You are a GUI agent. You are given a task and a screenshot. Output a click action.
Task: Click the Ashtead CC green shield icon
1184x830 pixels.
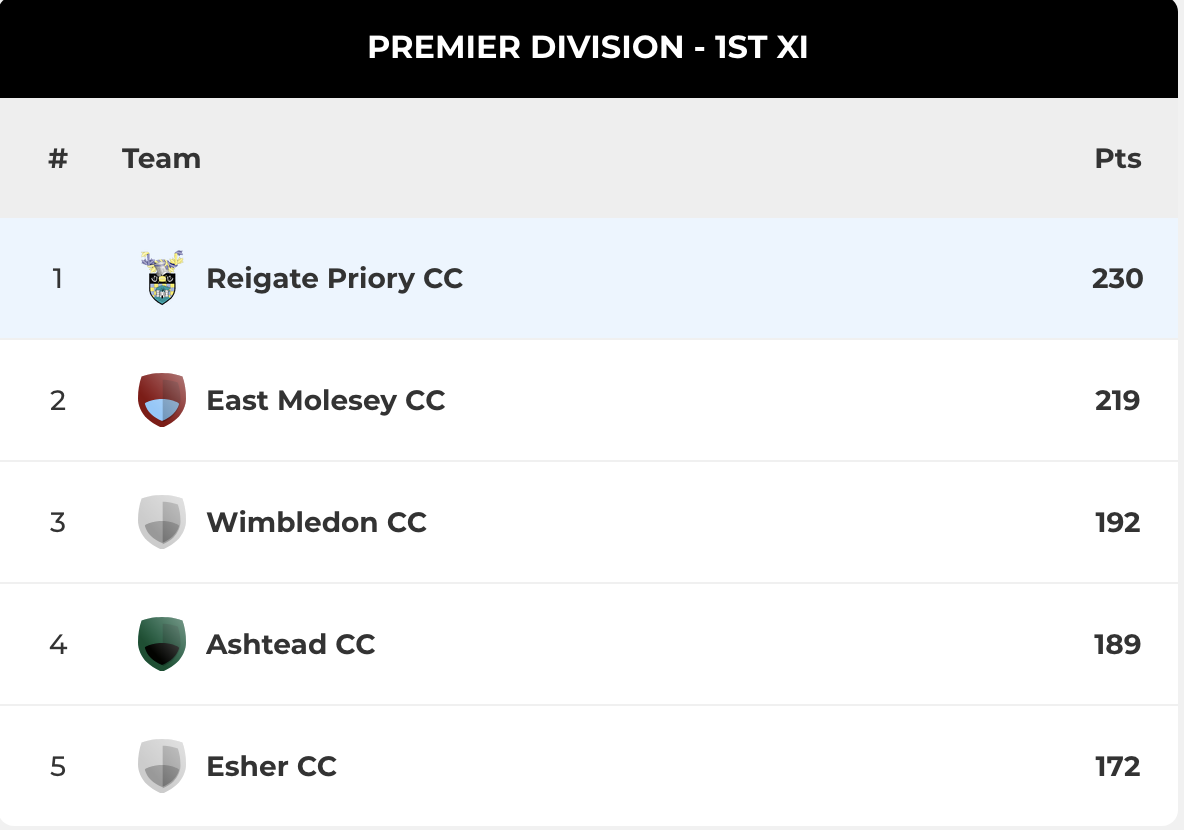click(x=162, y=644)
